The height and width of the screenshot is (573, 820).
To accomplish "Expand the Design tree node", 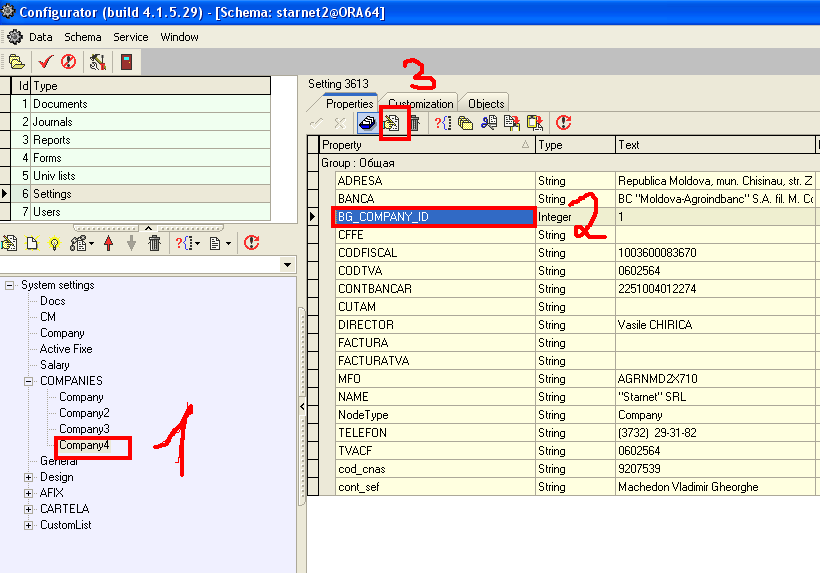I will point(29,477).
